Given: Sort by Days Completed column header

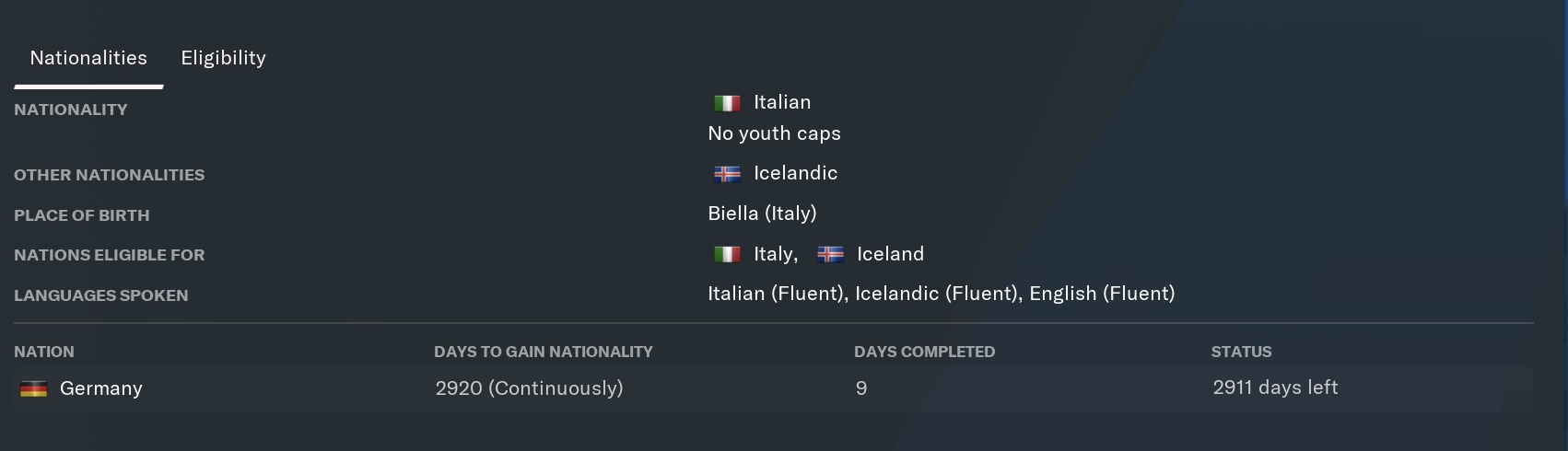Looking at the screenshot, I should tap(924, 352).
